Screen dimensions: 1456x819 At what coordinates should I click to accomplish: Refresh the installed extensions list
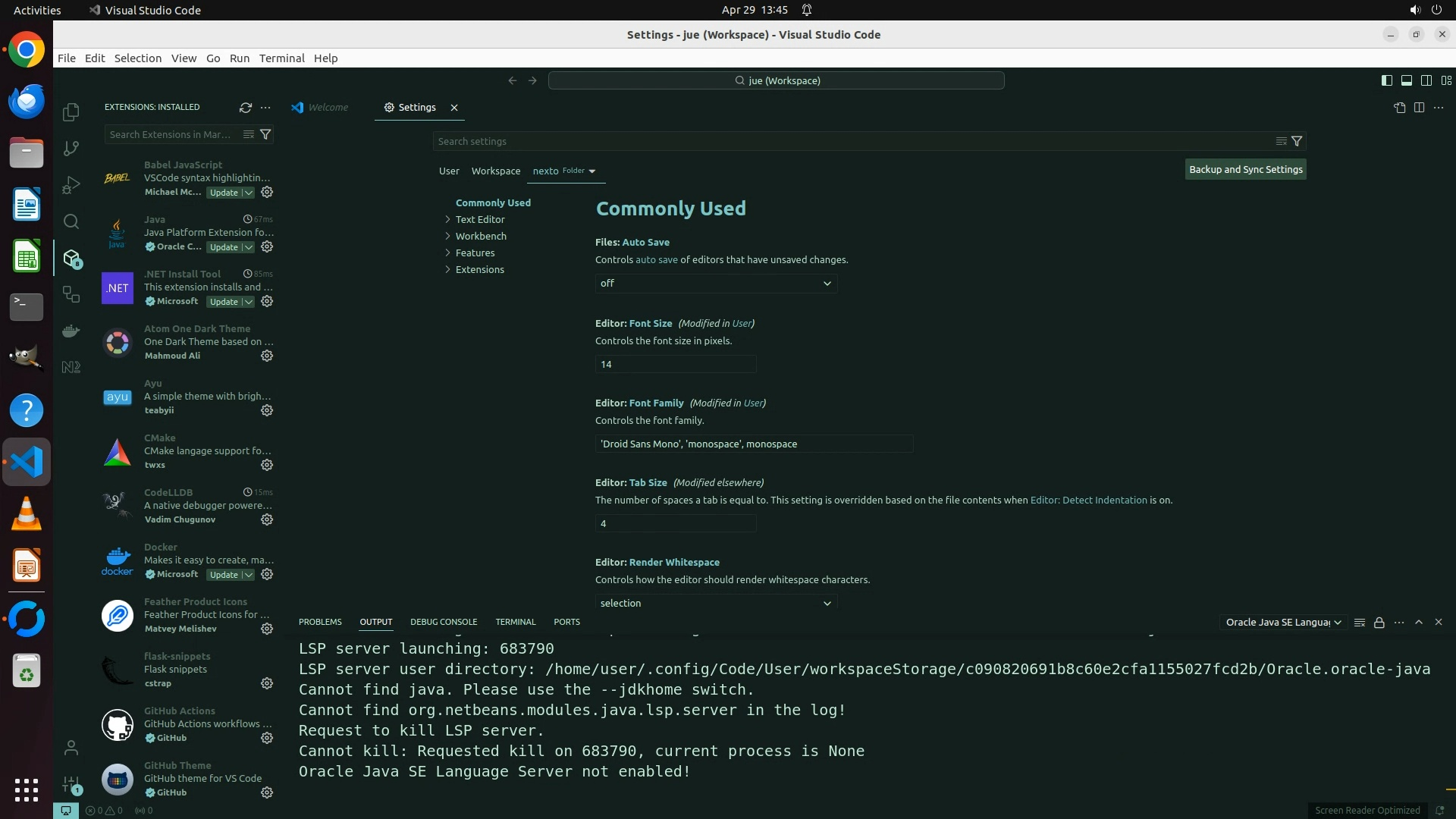click(245, 108)
